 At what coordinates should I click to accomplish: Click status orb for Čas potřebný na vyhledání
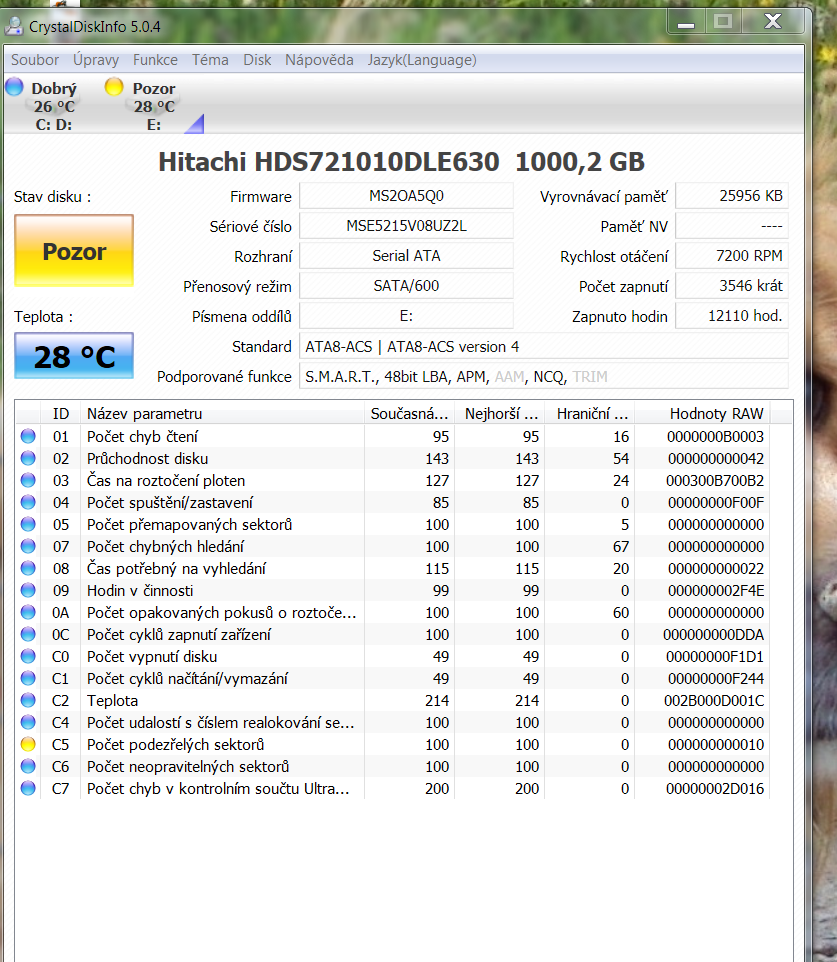[x=28, y=568]
